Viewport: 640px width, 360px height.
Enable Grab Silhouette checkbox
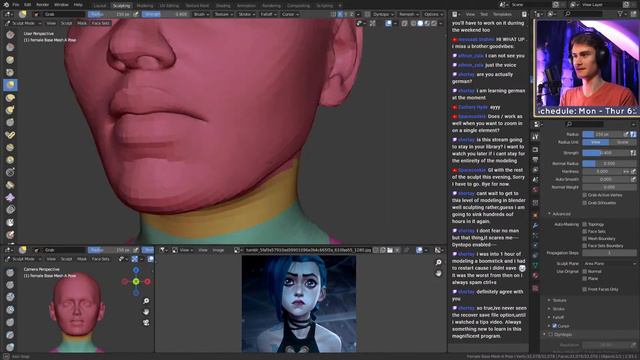584,203
